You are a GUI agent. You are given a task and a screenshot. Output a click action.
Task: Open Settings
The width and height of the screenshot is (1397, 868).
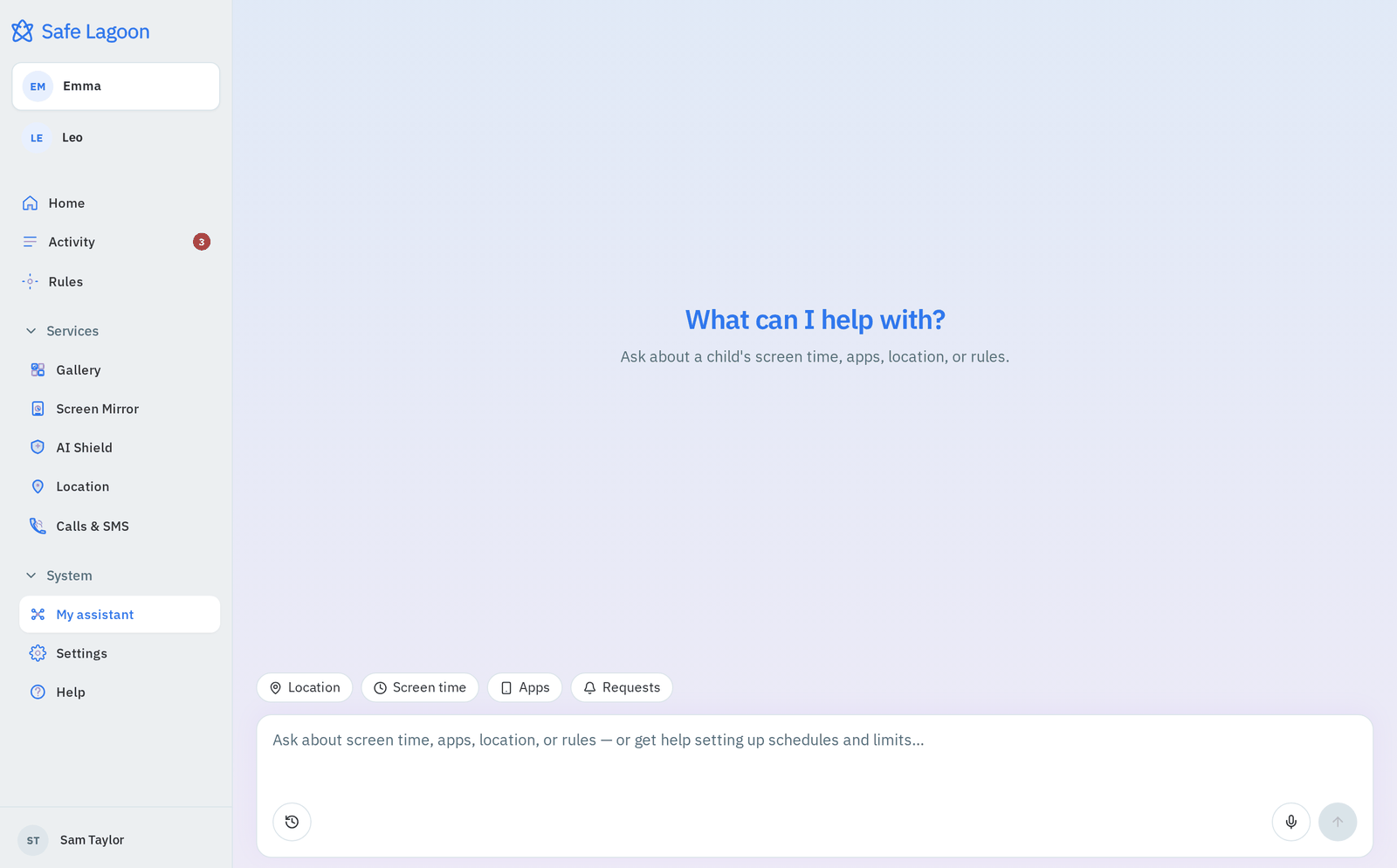[x=120, y=653]
